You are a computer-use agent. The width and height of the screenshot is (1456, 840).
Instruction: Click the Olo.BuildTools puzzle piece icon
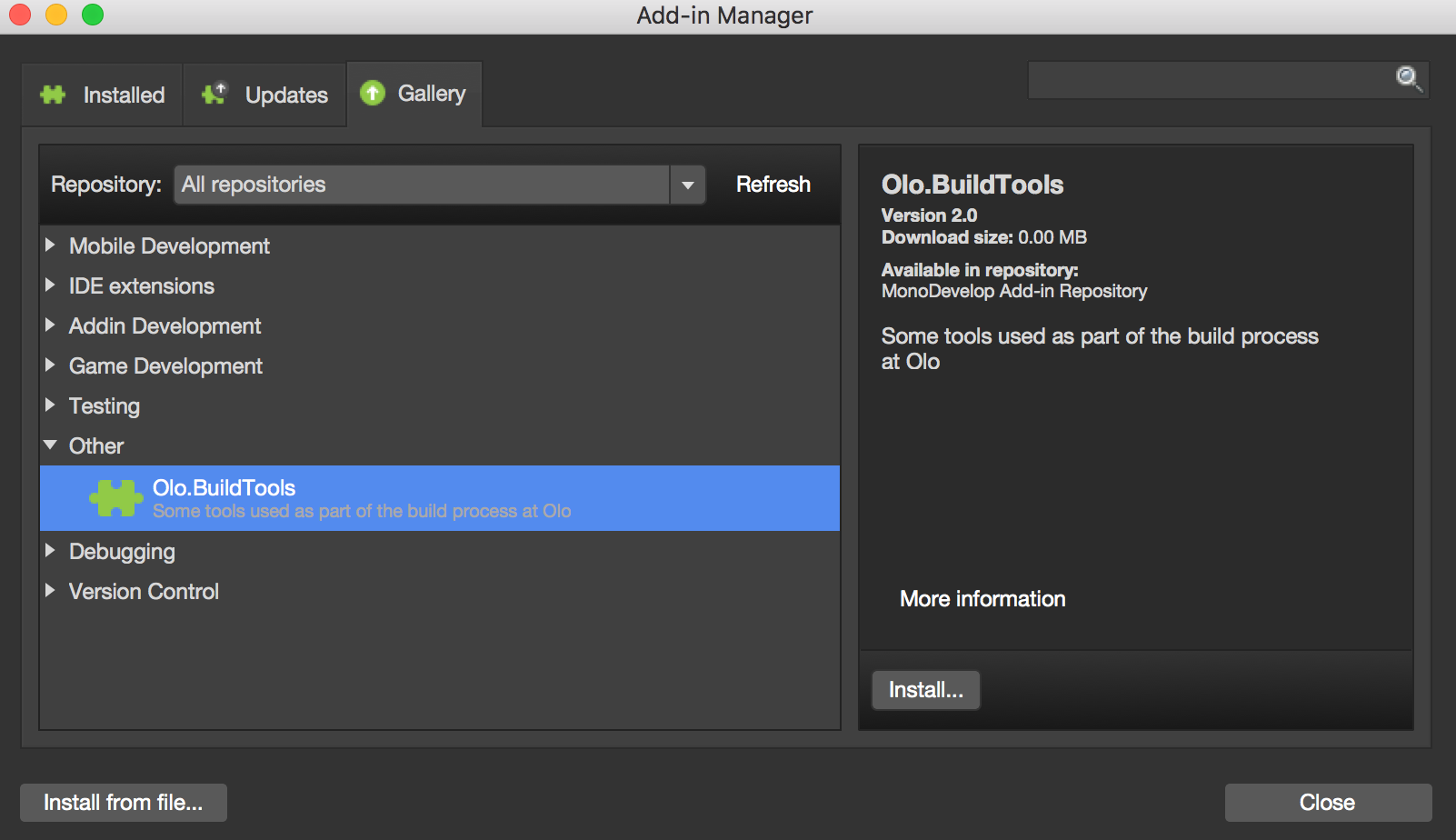pos(116,498)
